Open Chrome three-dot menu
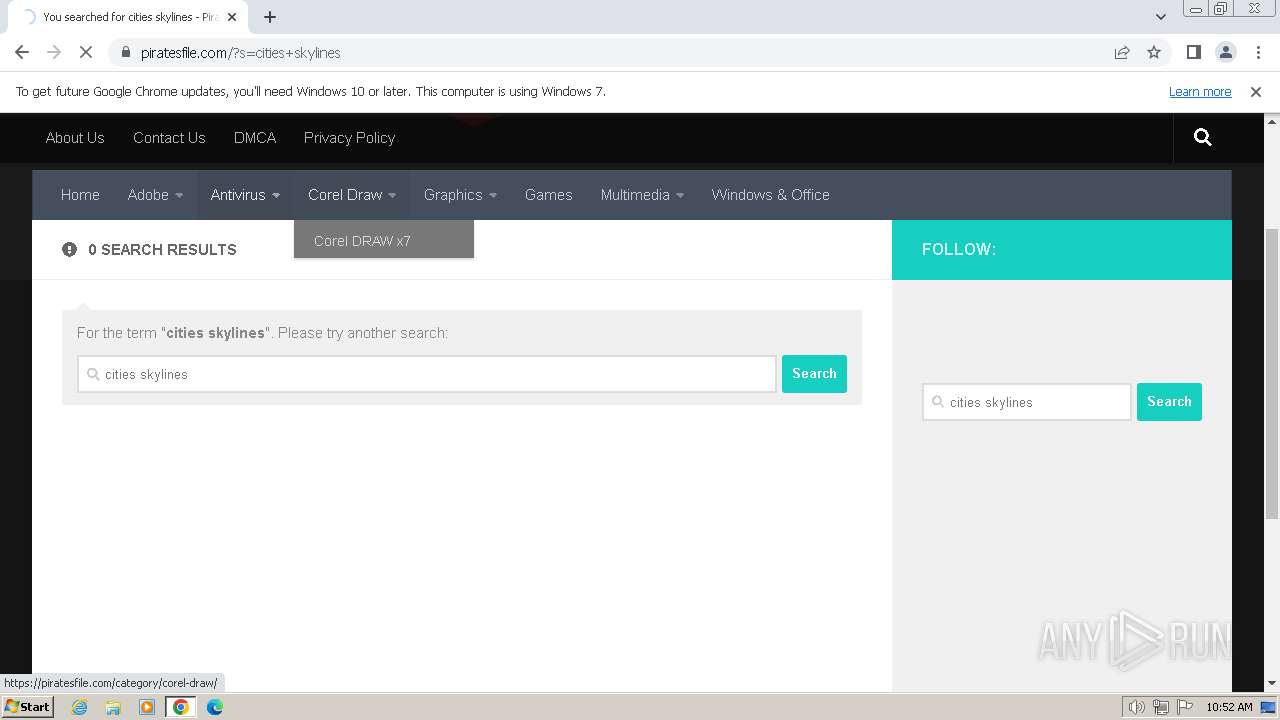This screenshot has height=720, width=1280. point(1257,52)
